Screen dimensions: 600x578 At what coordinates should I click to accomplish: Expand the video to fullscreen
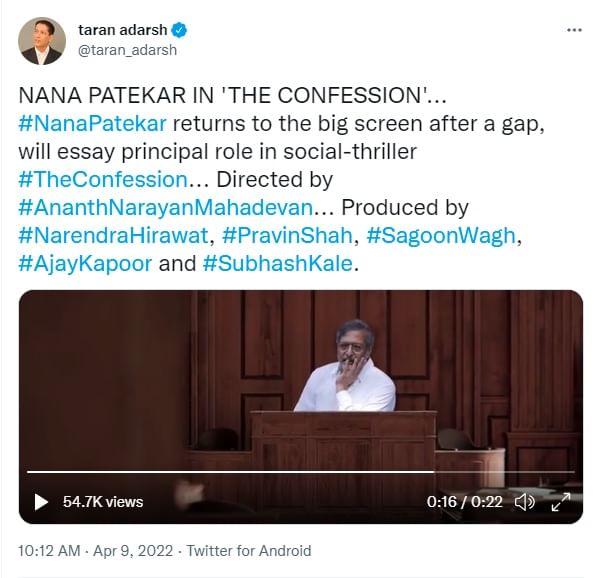pyautogui.click(x=561, y=502)
